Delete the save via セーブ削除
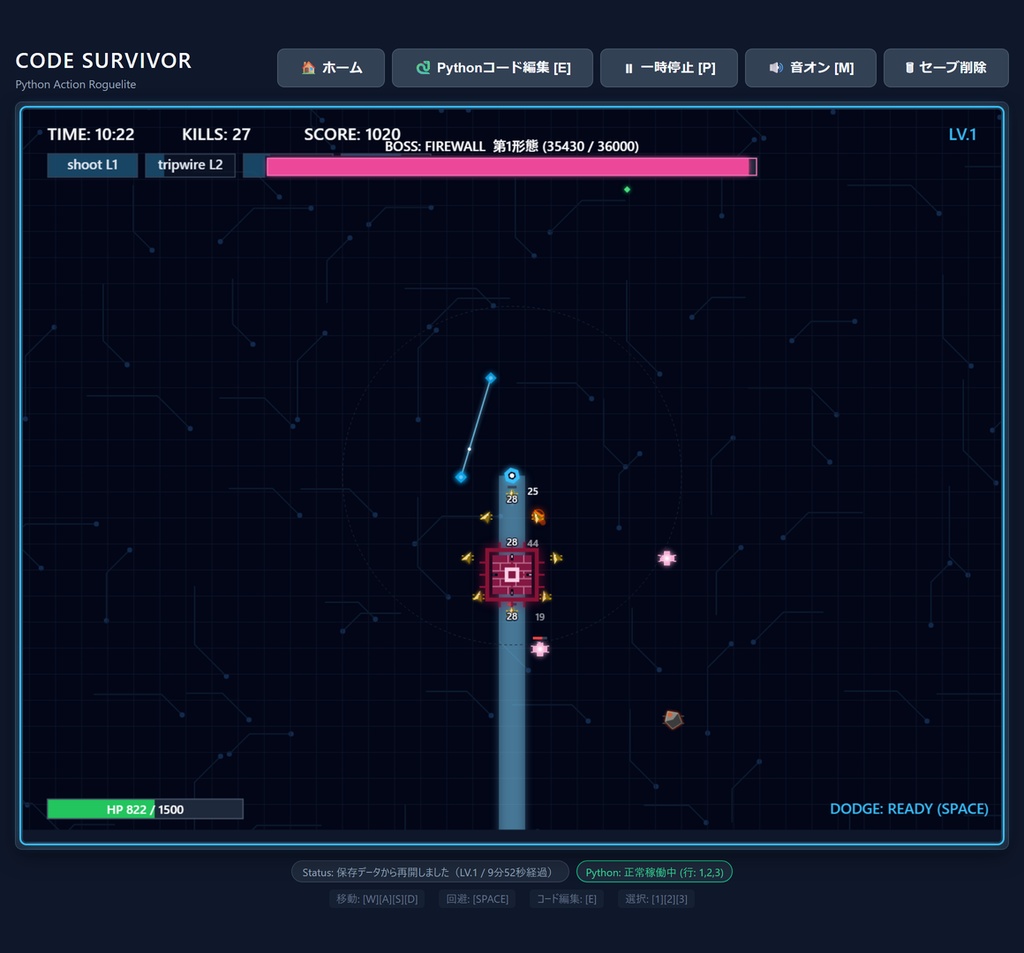Image resolution: width=1024 pixels, height=953 pixels. coord(946,68)
